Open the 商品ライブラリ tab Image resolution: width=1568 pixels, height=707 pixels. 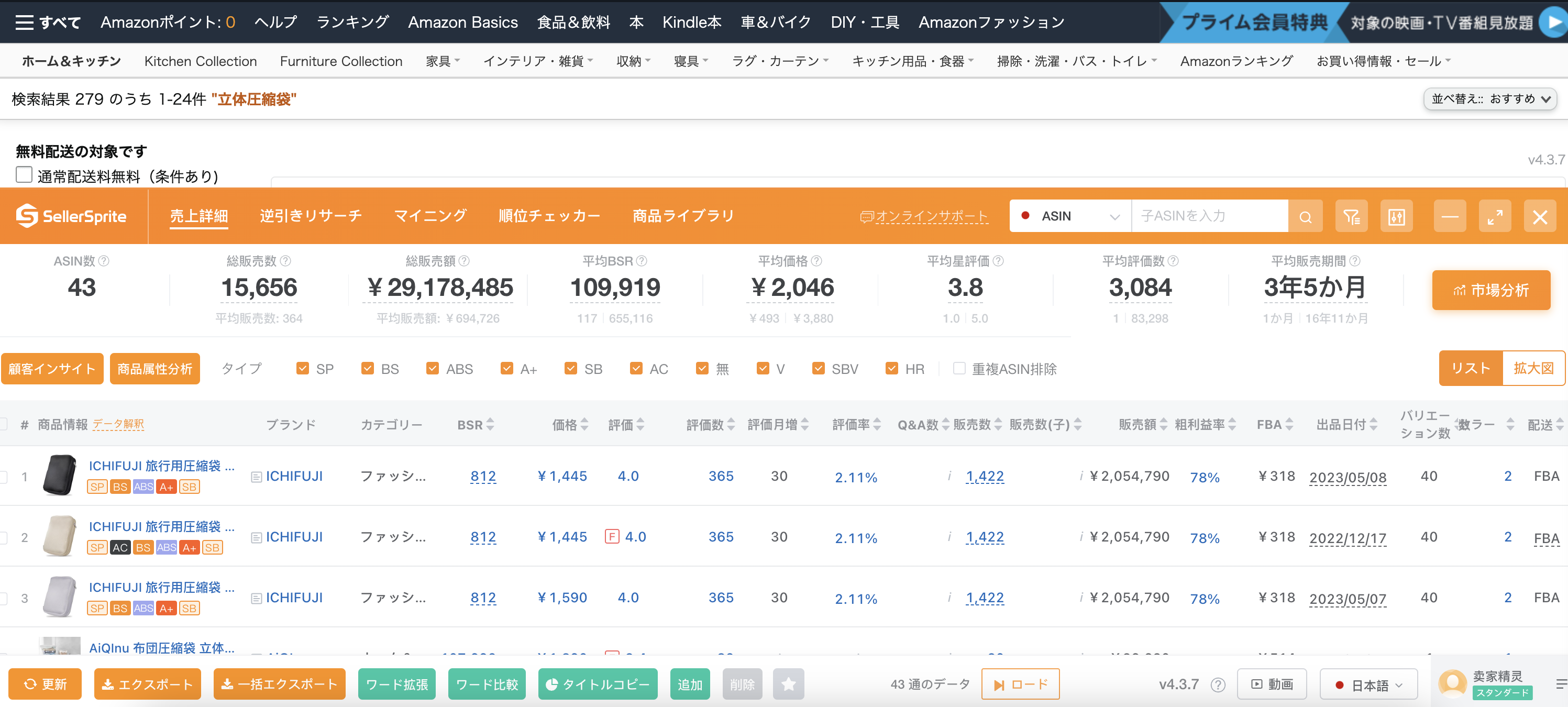click(x=683, y=216)
